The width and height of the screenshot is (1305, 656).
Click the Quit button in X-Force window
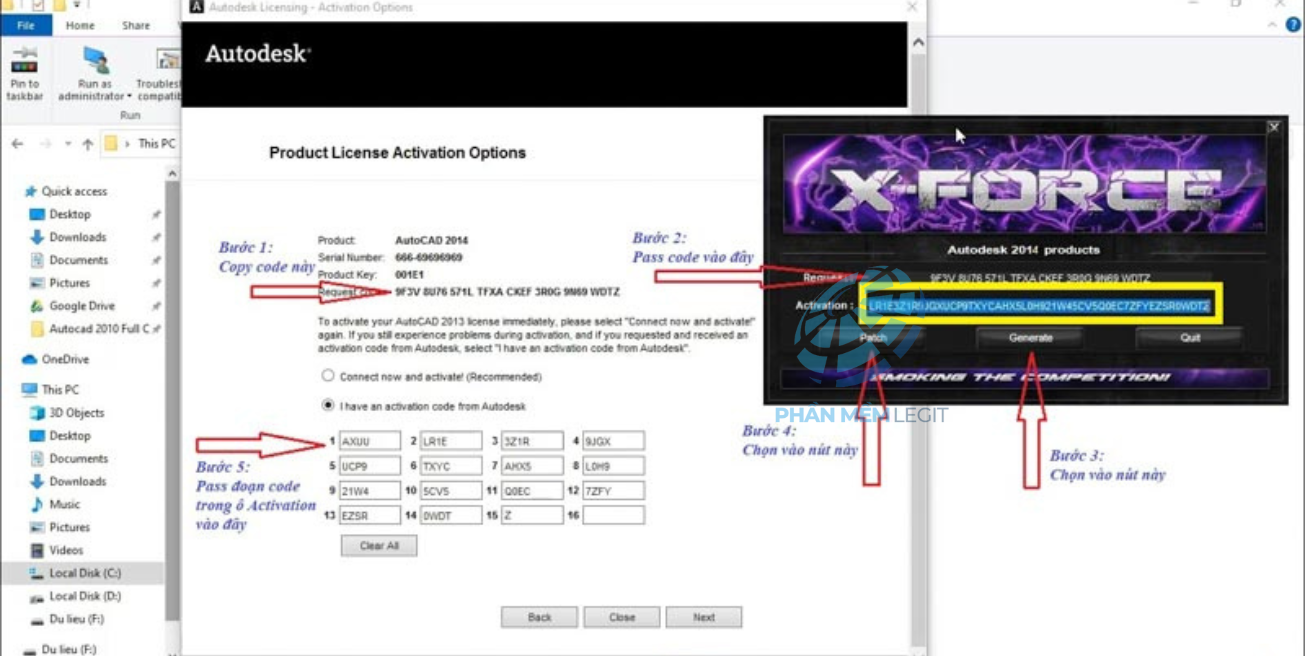click(x=1189, y=338)
